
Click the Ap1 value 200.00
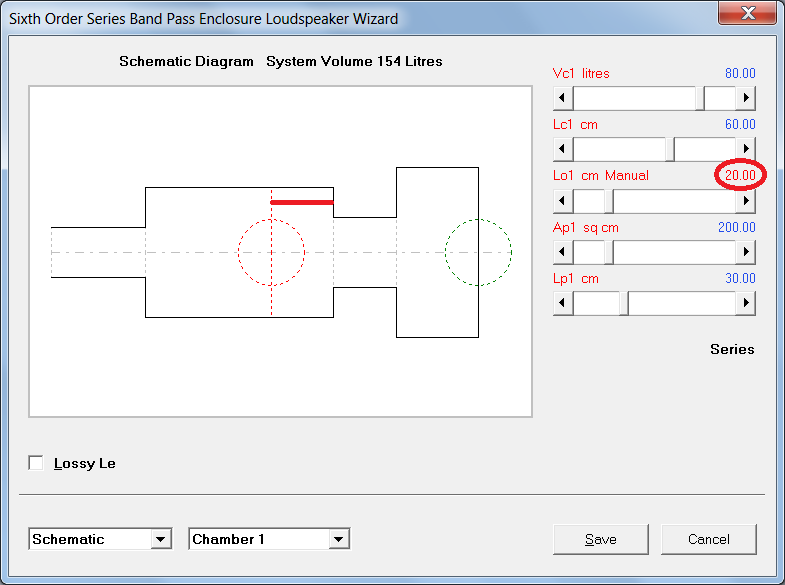click(736, 228)
